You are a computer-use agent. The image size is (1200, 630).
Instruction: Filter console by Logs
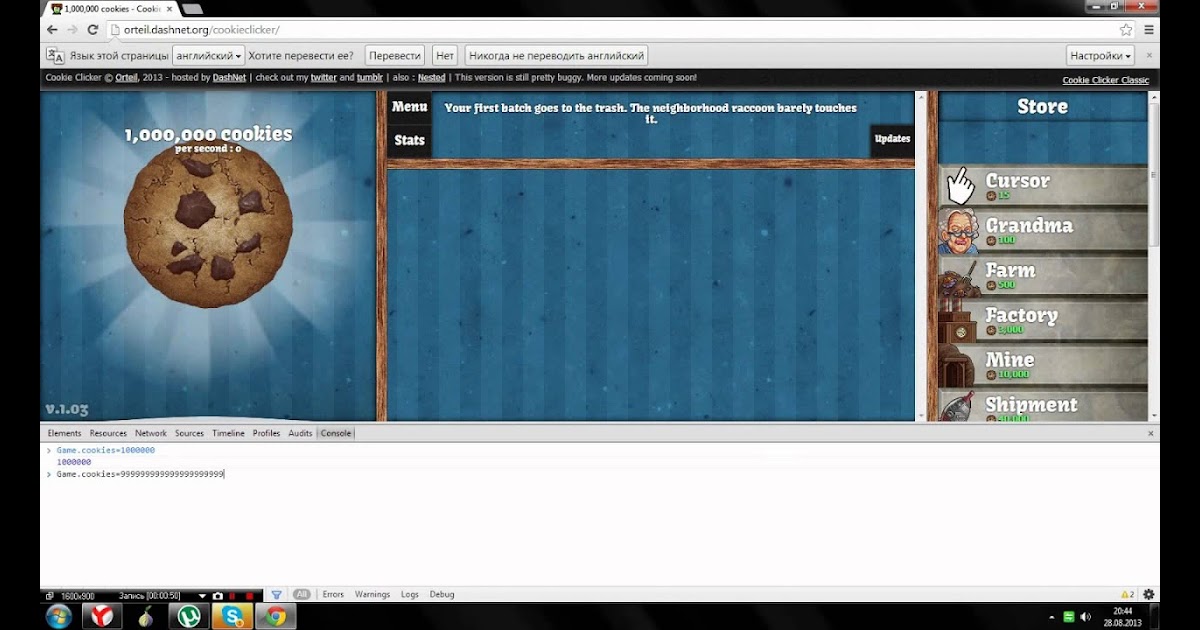(410, 594)
